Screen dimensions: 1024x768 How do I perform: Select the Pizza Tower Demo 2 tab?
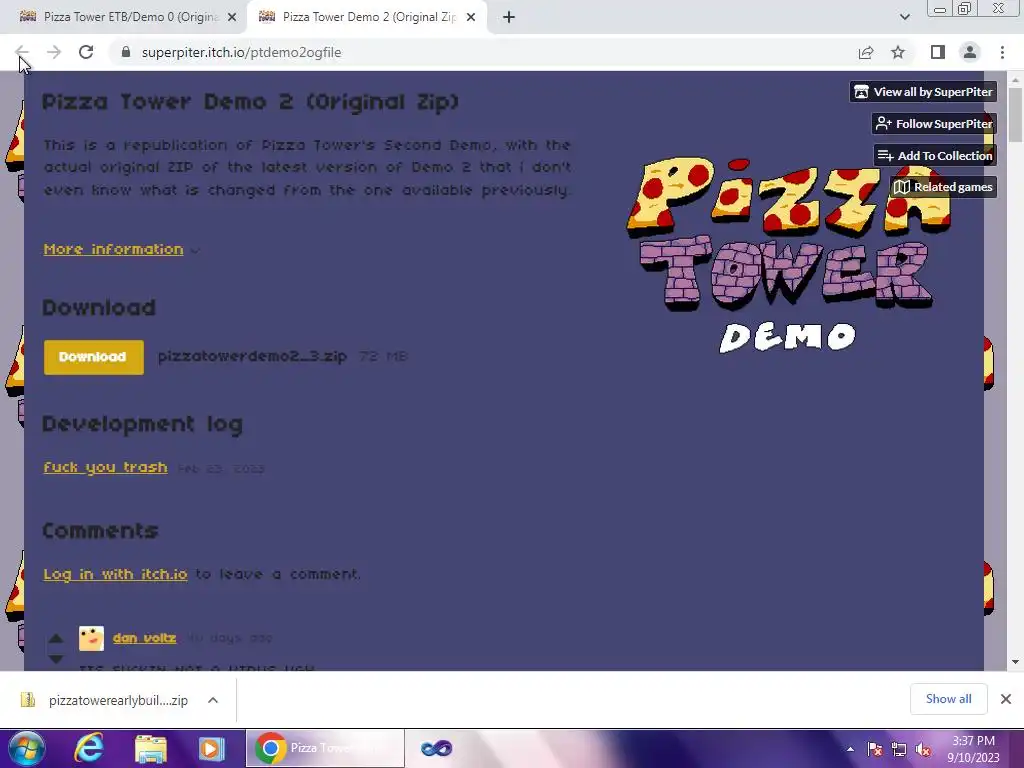367,17
